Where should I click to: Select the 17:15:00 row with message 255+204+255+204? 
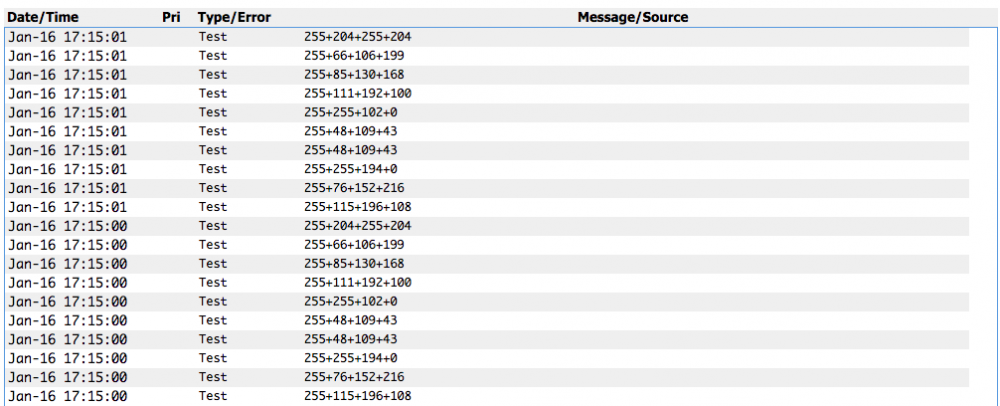pyautogui.click(x=357, y=226)
